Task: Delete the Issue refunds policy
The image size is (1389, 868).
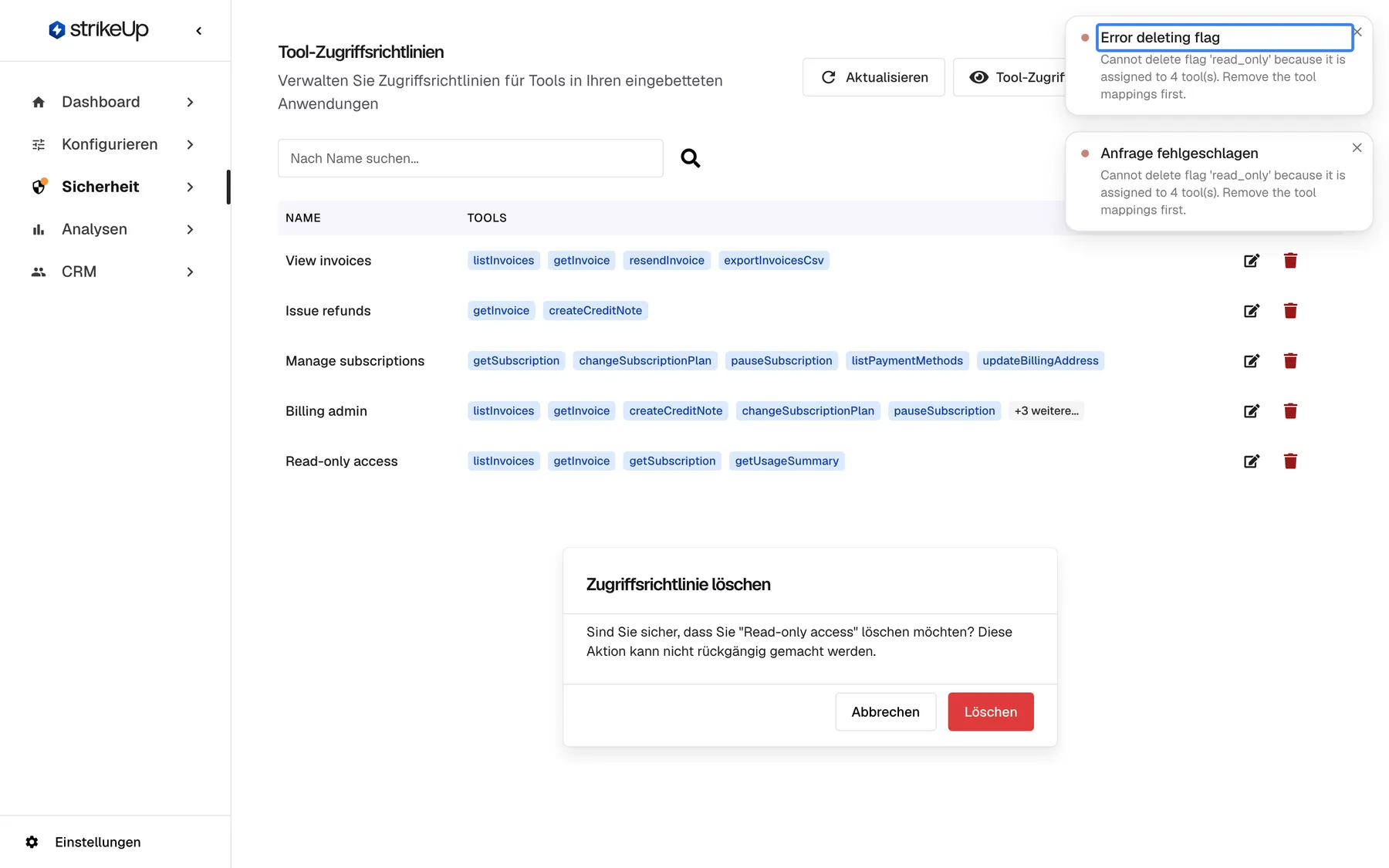Action: click(1290, 311)
